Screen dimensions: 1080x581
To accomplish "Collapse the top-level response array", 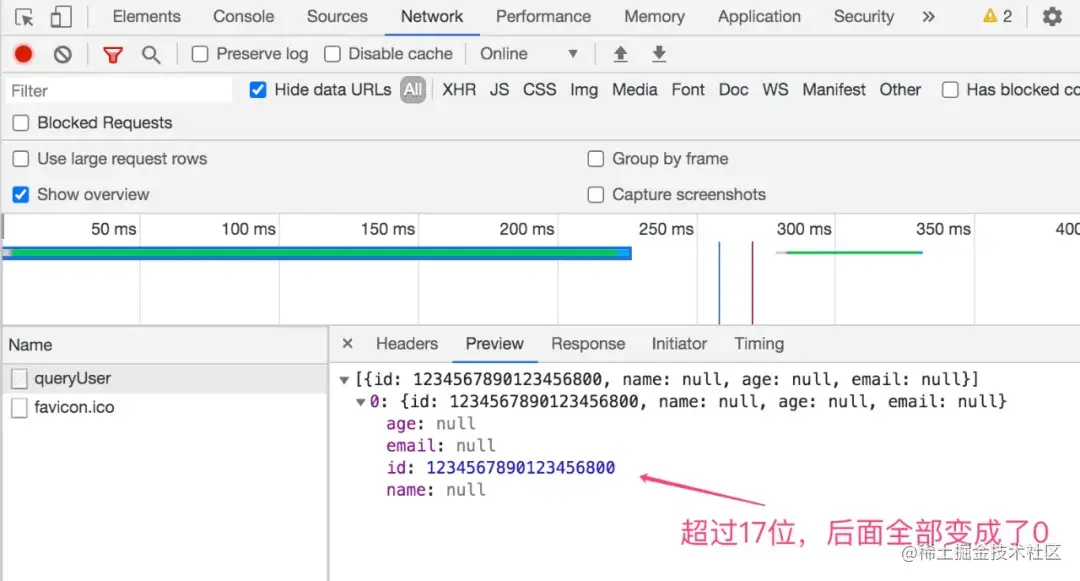I will coord(344,379).
